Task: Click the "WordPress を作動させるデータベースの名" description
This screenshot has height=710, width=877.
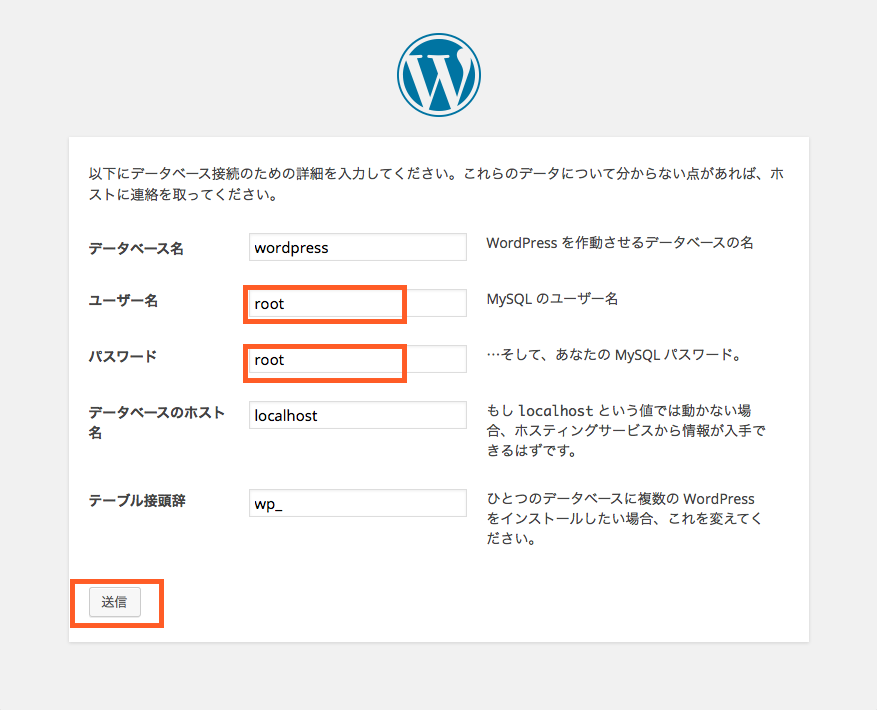Action: coord(619,243)
